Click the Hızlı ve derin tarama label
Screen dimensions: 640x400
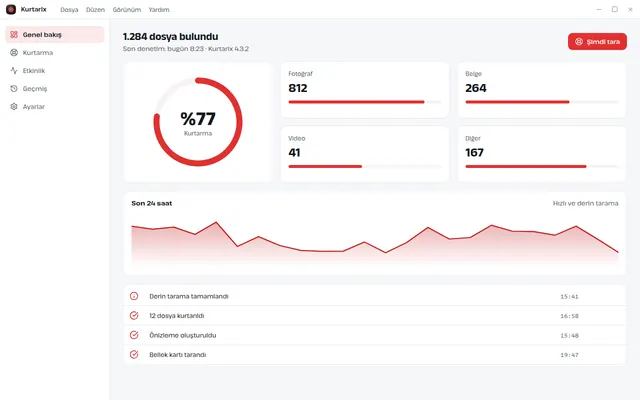(585, 203)
